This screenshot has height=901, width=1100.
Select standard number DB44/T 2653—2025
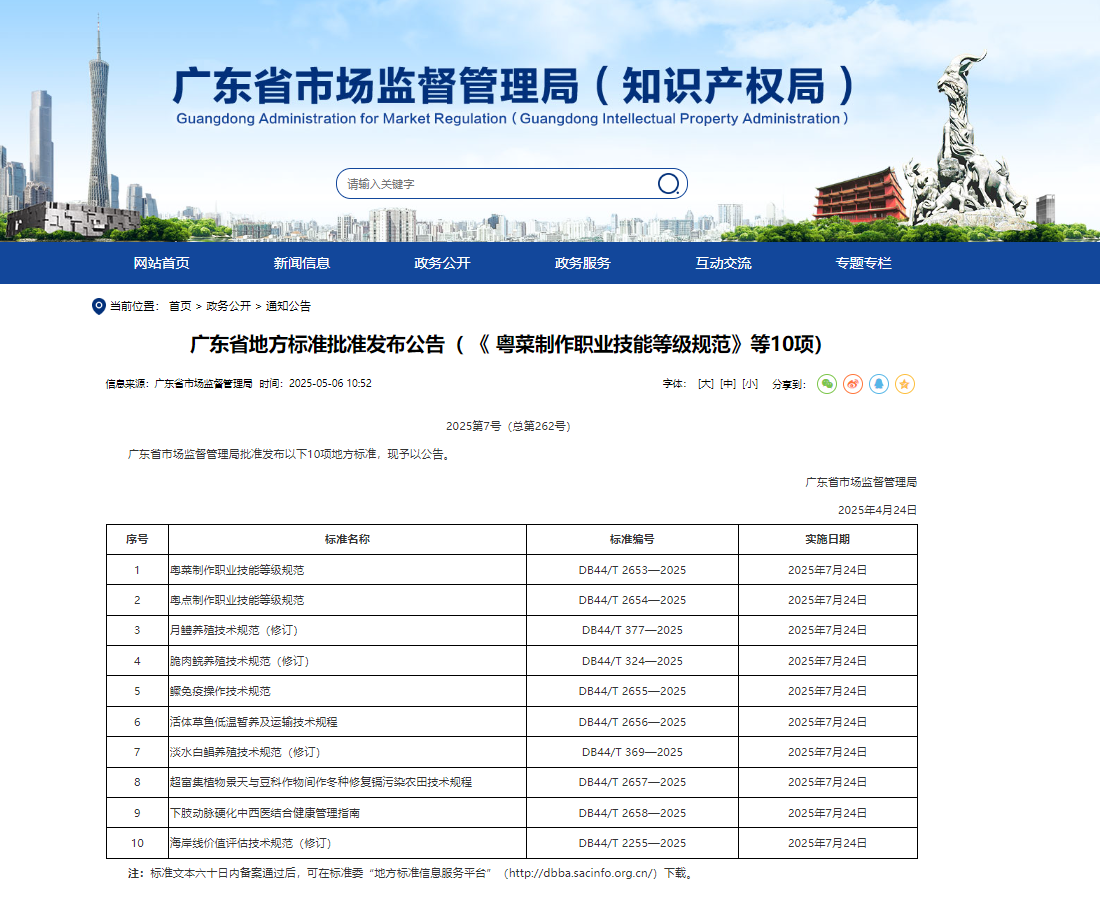click(x=632, y=570)
